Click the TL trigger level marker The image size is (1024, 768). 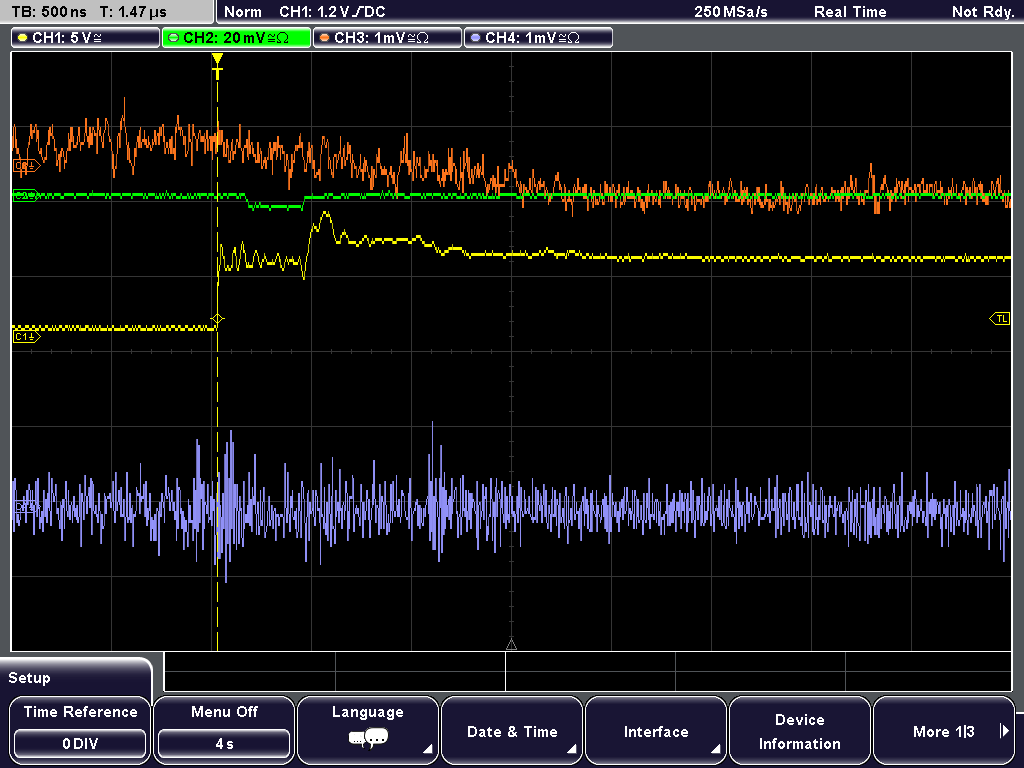point(1000,319)
